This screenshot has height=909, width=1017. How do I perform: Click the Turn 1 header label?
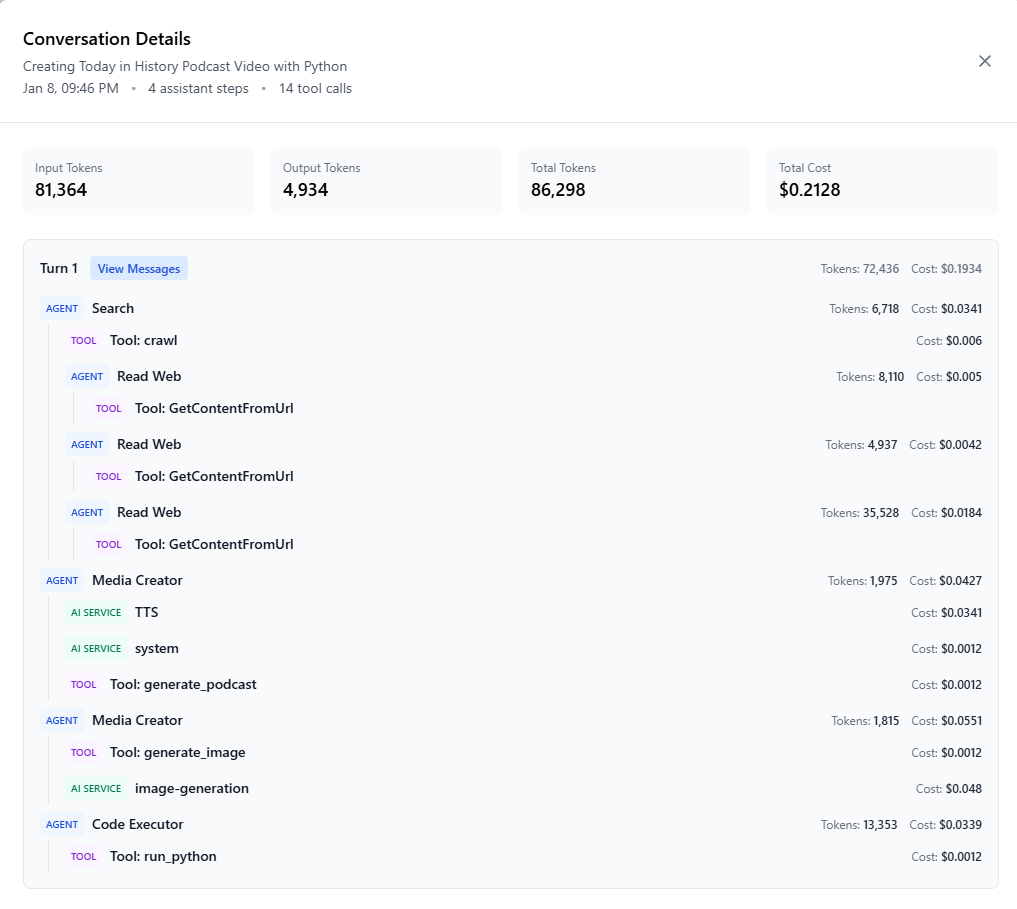click(59, 269)
